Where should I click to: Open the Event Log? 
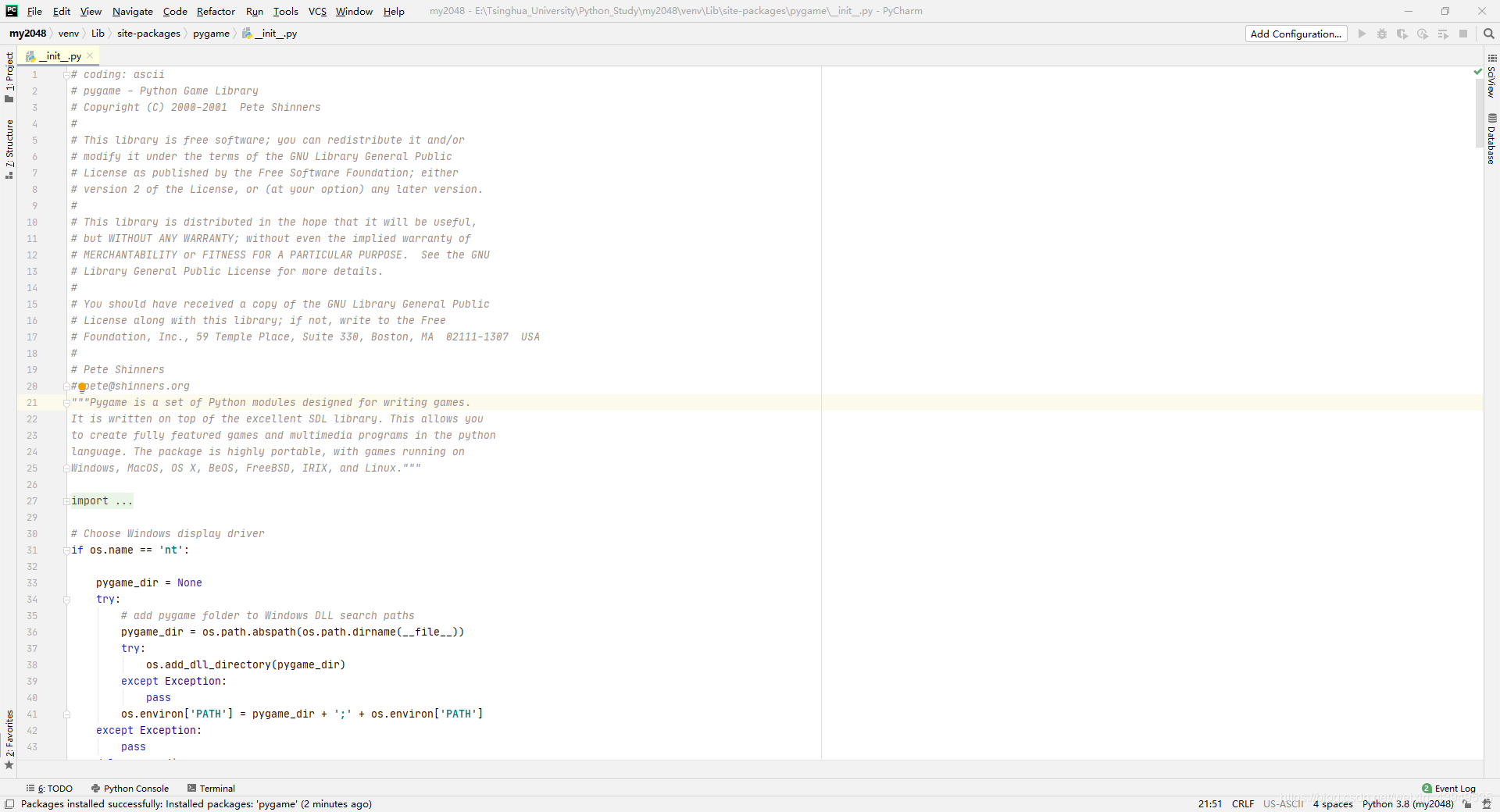pos(1448,789)
